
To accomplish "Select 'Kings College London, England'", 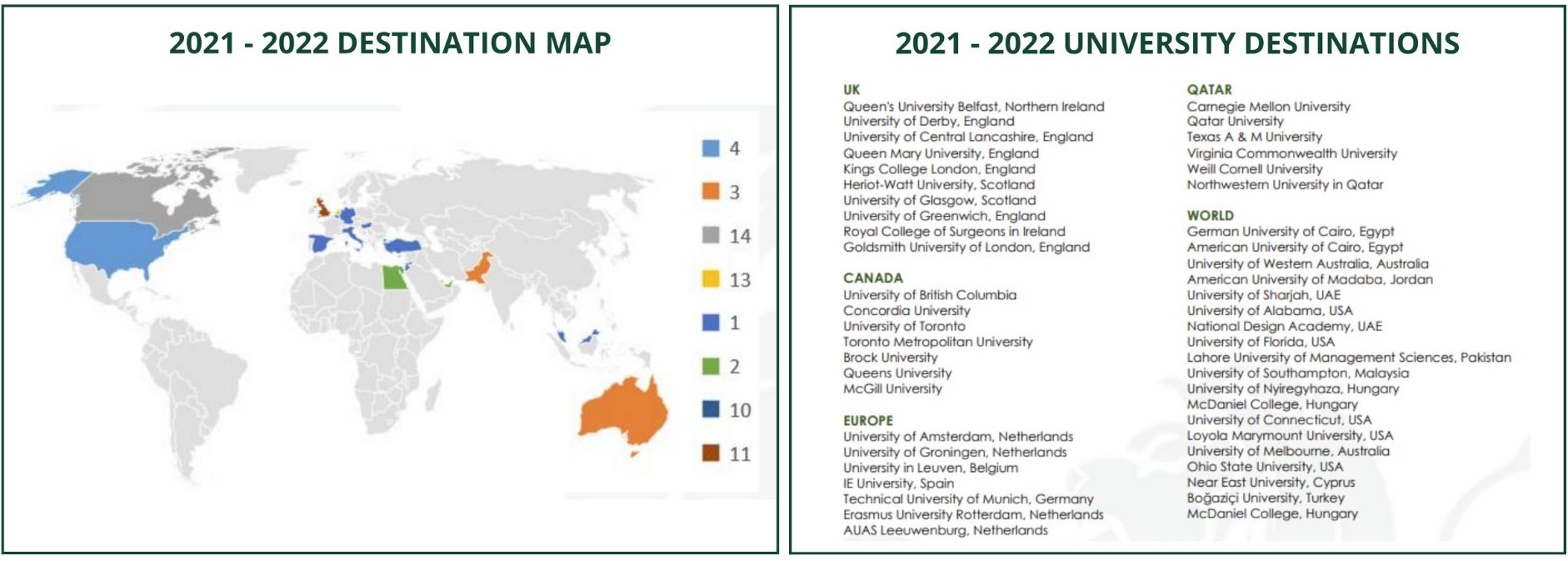I will click(939, 169).
